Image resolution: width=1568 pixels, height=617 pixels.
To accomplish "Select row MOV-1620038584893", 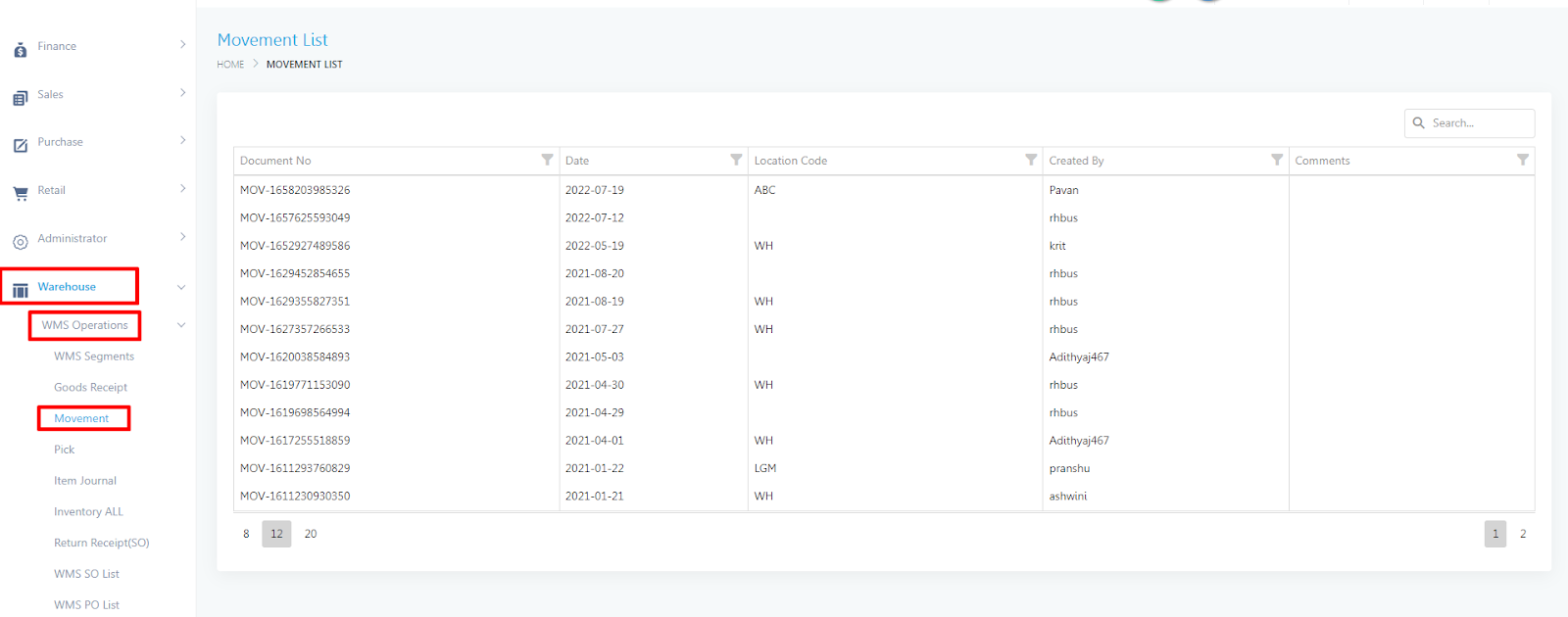I will (x=884, y=356).
